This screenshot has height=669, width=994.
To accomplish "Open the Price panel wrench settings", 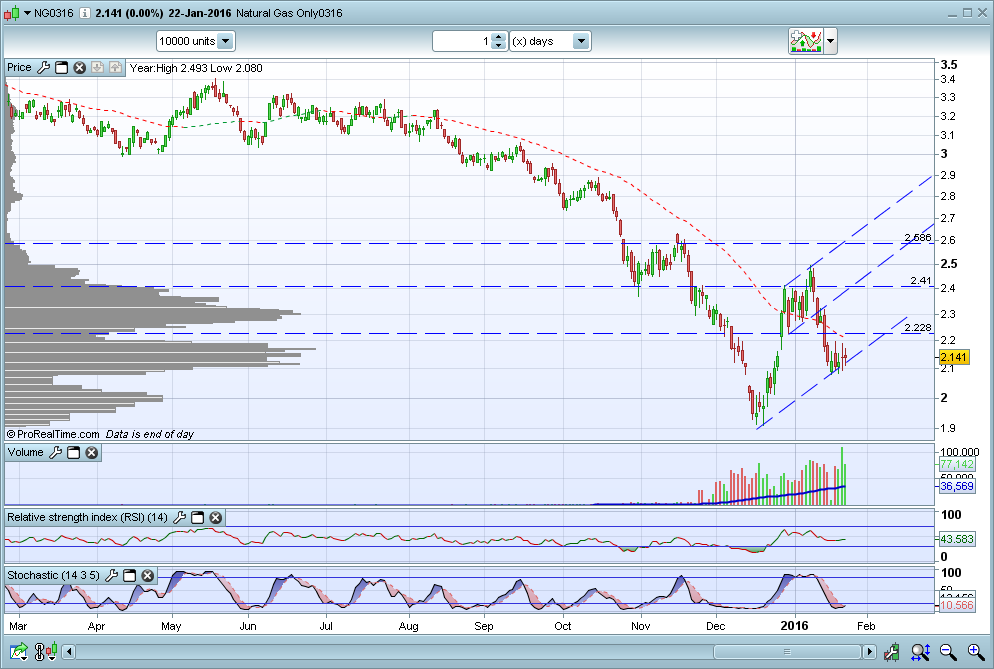I will click(43, 68).
